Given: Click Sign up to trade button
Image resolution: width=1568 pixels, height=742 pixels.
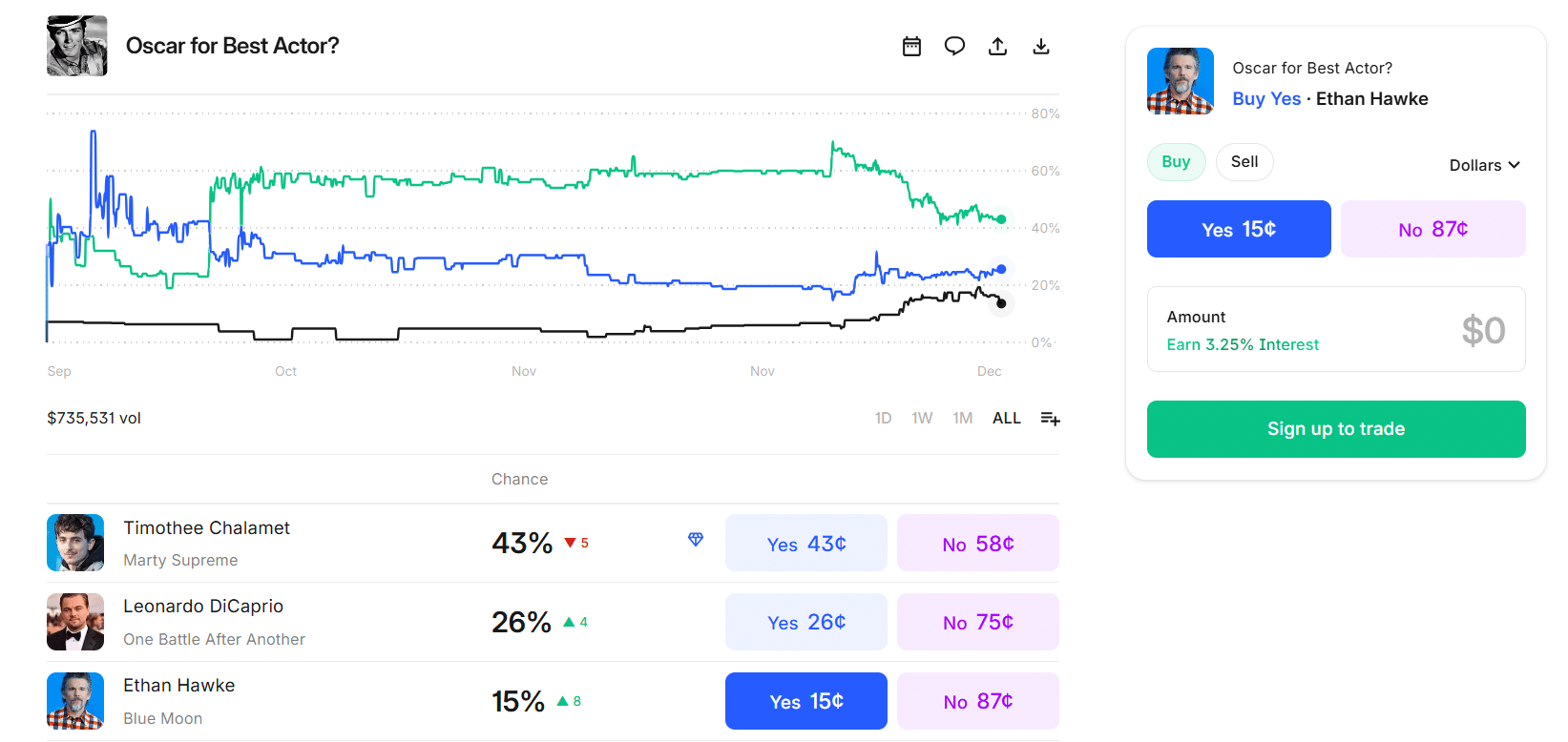Looking at the screenshot, I should 1335,429.
